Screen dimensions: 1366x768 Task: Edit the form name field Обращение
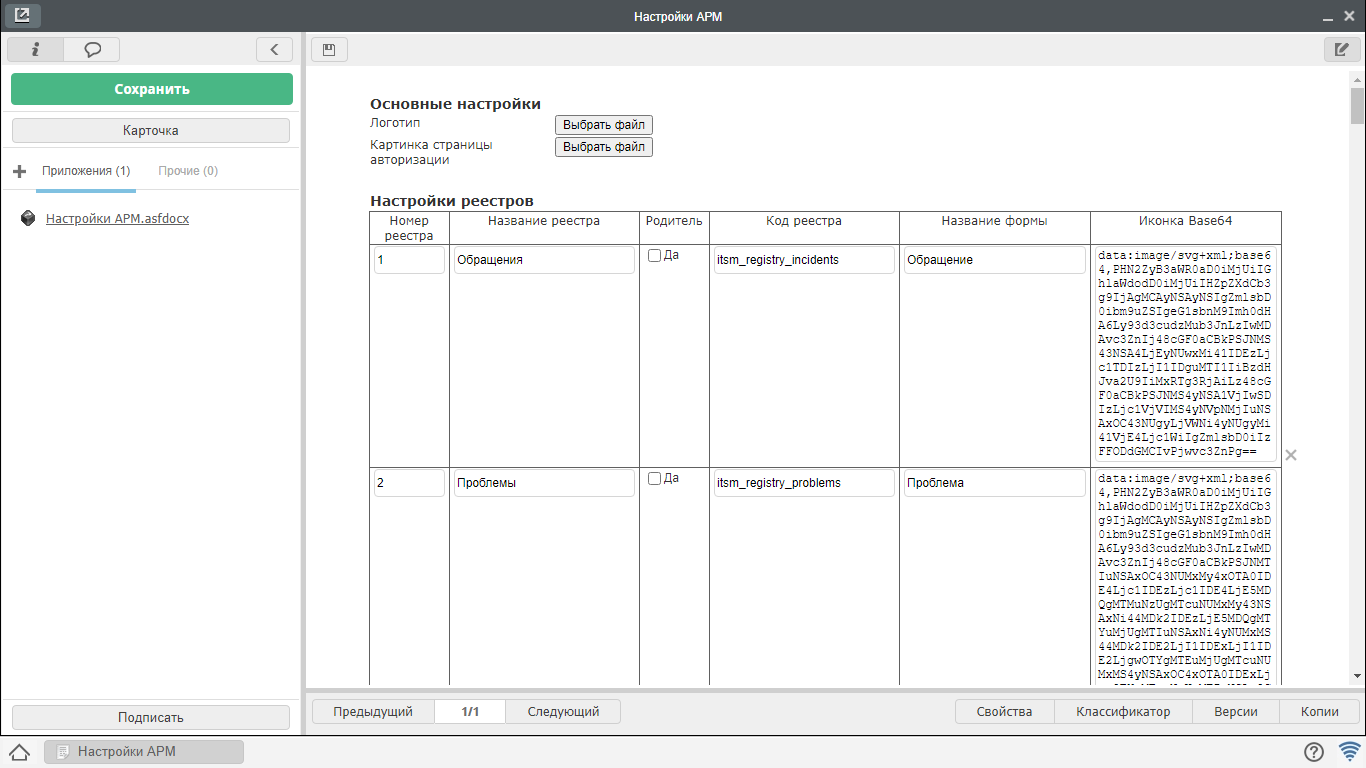(995, 260)
